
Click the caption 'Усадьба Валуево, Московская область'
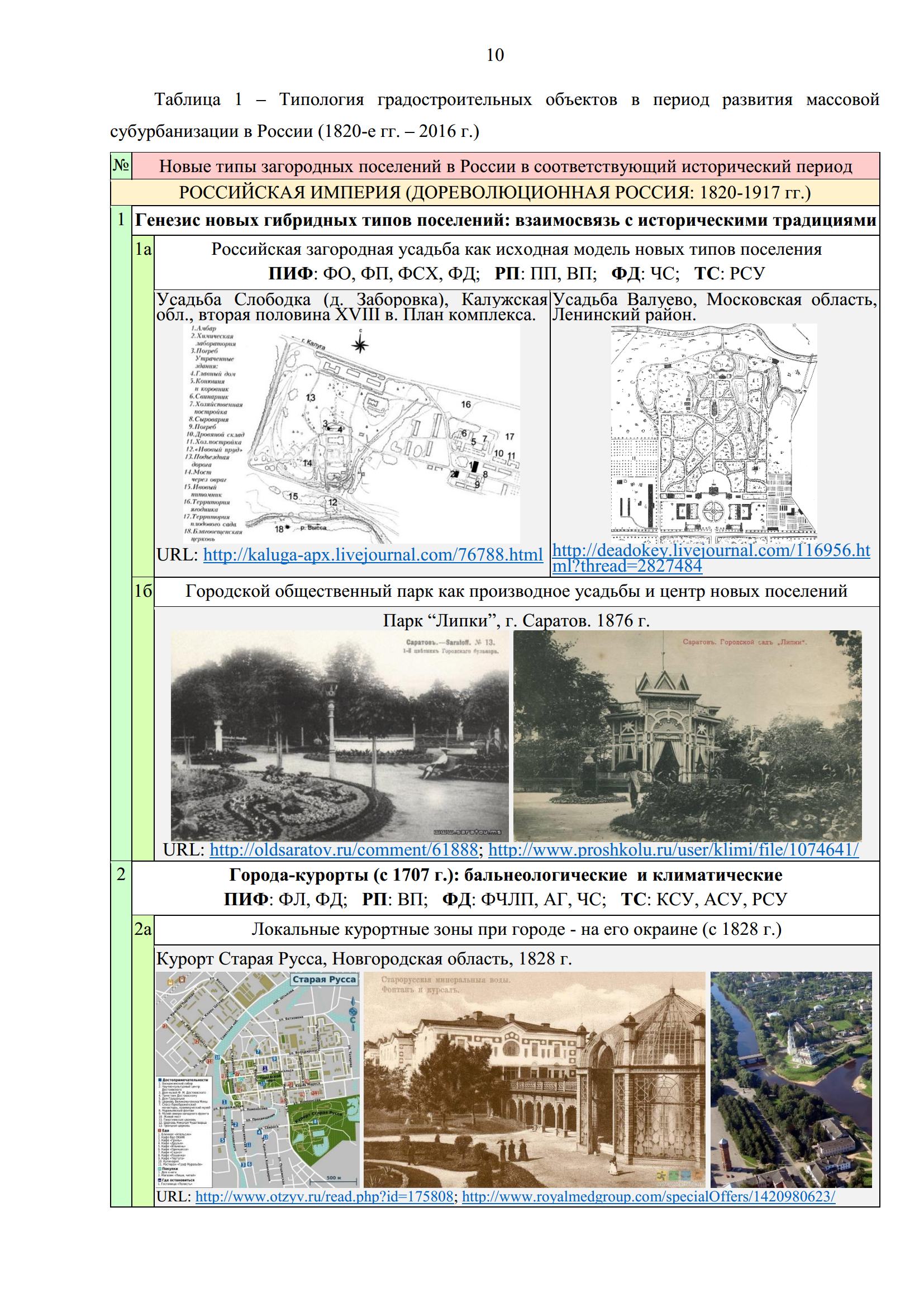[x=715, y=307]
